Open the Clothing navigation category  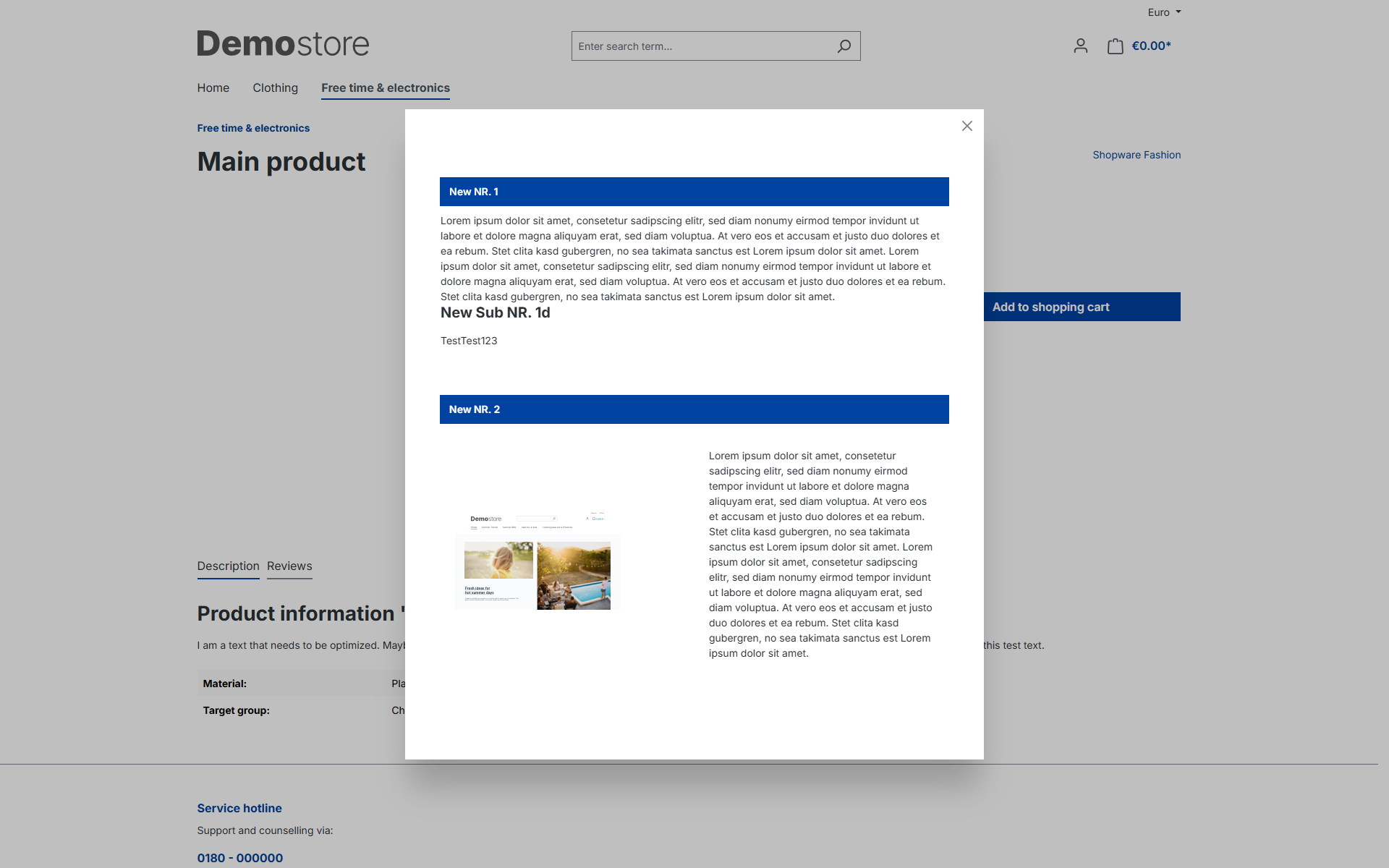[x=275, y=88]
